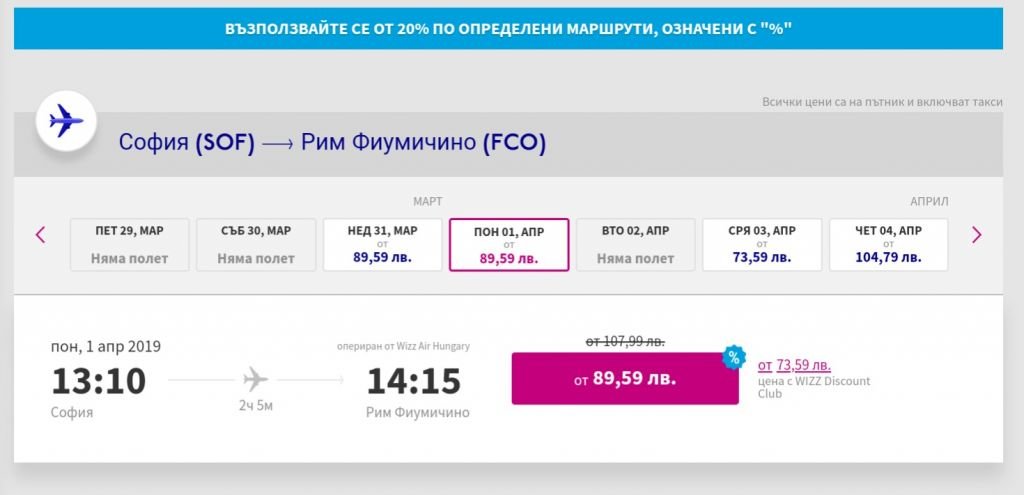Choose Sunday 31 March for 89,59 лв.
The height and width of the screenshot is (495, 1024).
click(x=382, y=244)
